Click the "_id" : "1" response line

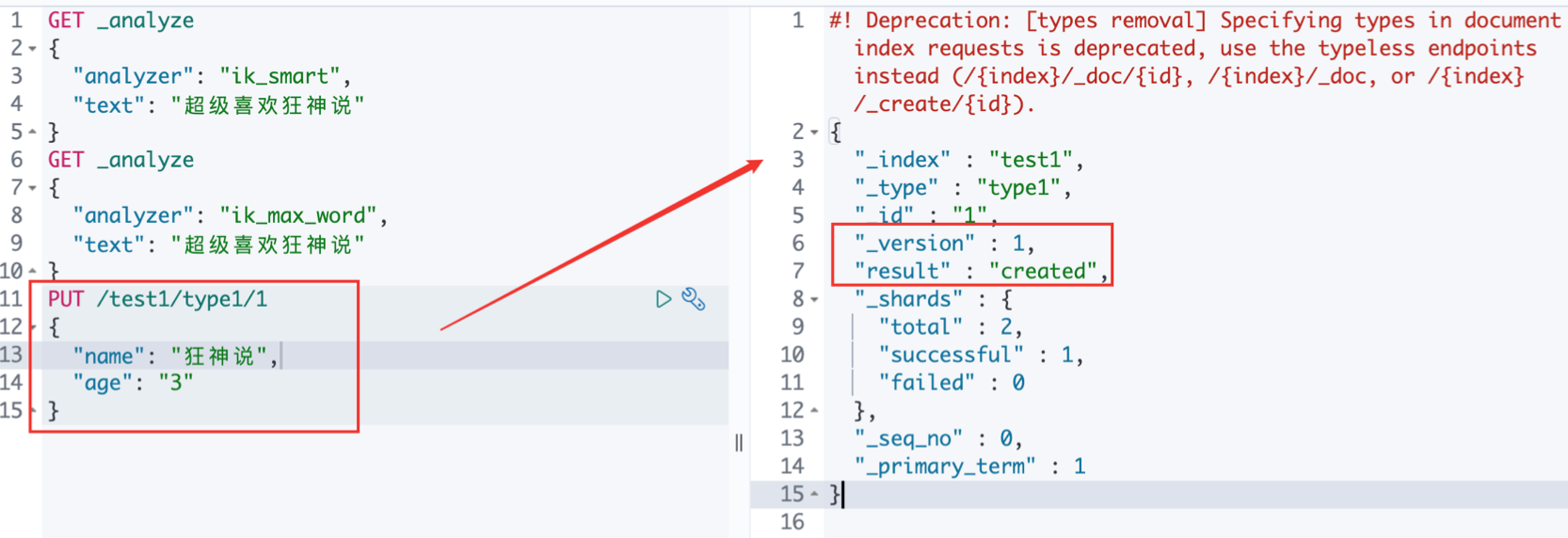[926, 215]
